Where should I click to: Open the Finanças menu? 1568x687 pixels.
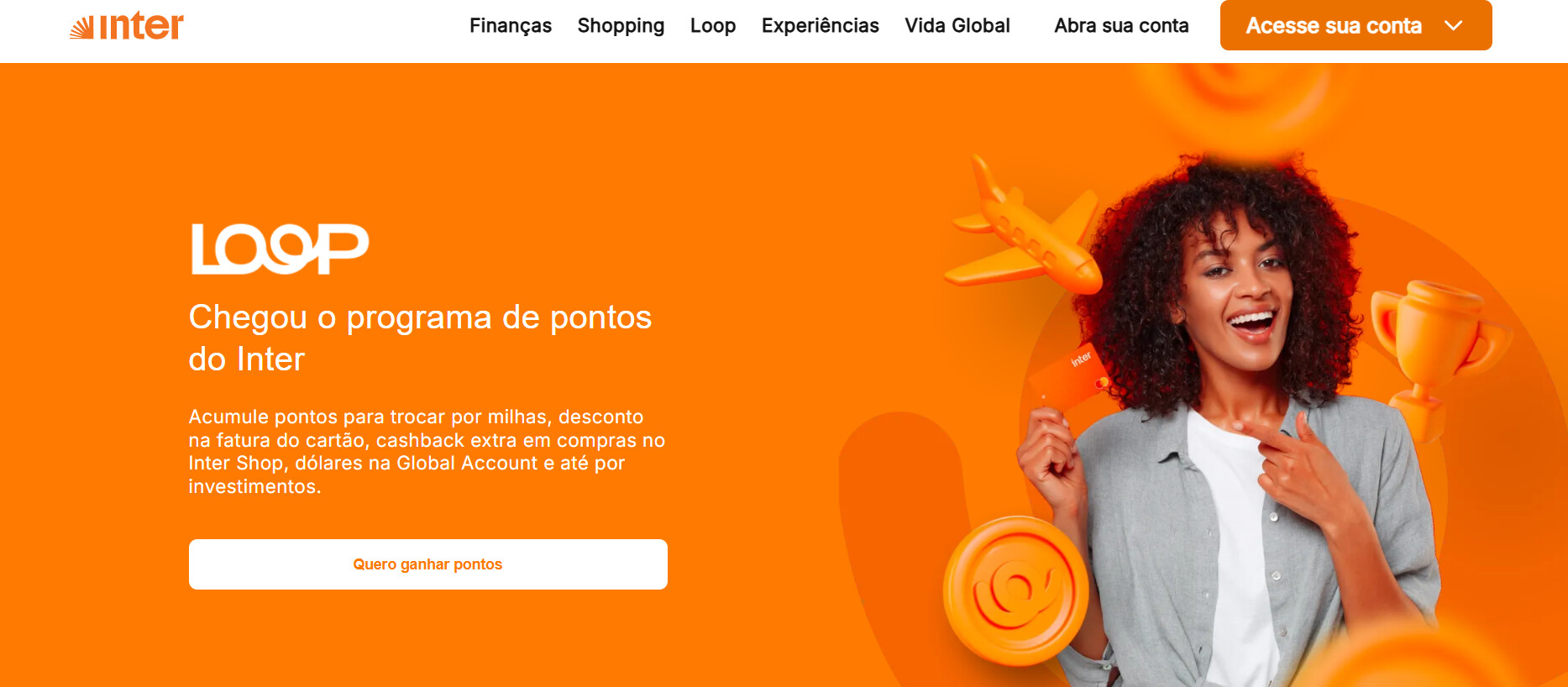click(x=511, y=26)
